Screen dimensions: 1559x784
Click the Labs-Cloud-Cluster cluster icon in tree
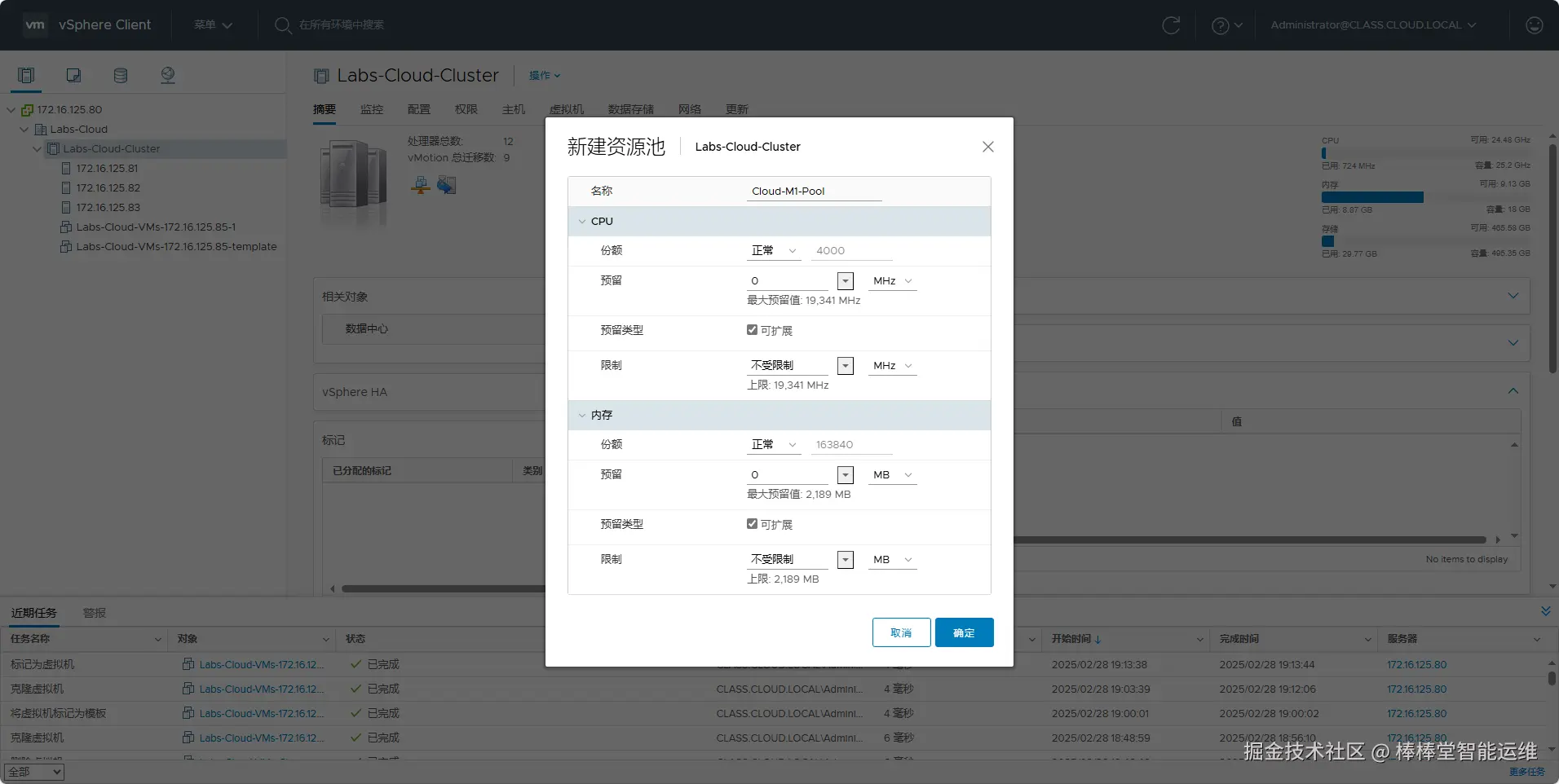54,149
